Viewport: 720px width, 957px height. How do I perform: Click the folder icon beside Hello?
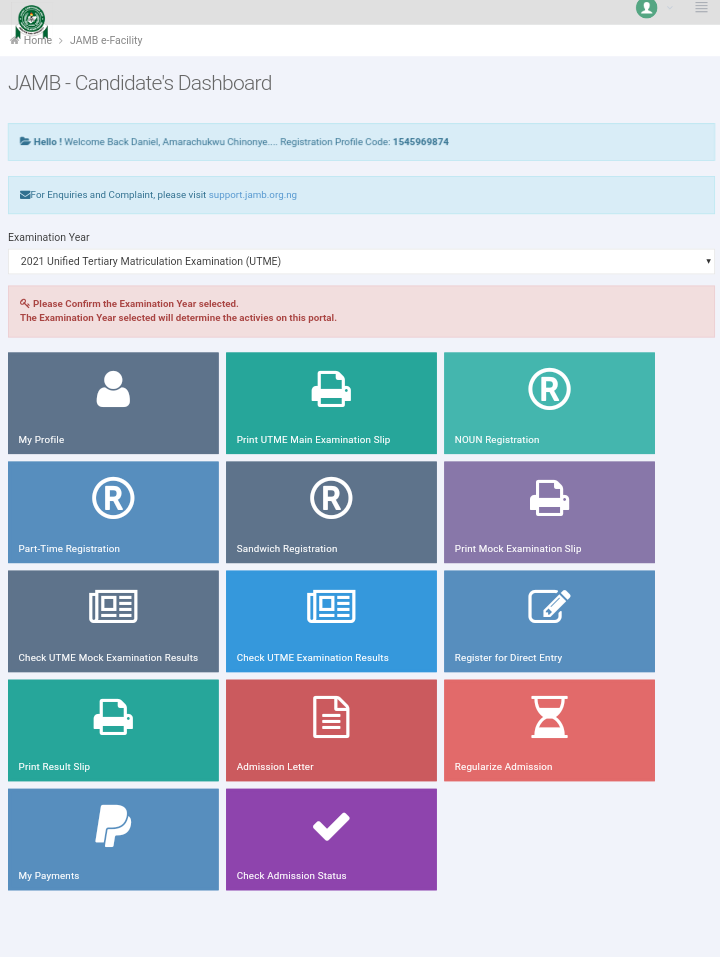coord(25,141)
